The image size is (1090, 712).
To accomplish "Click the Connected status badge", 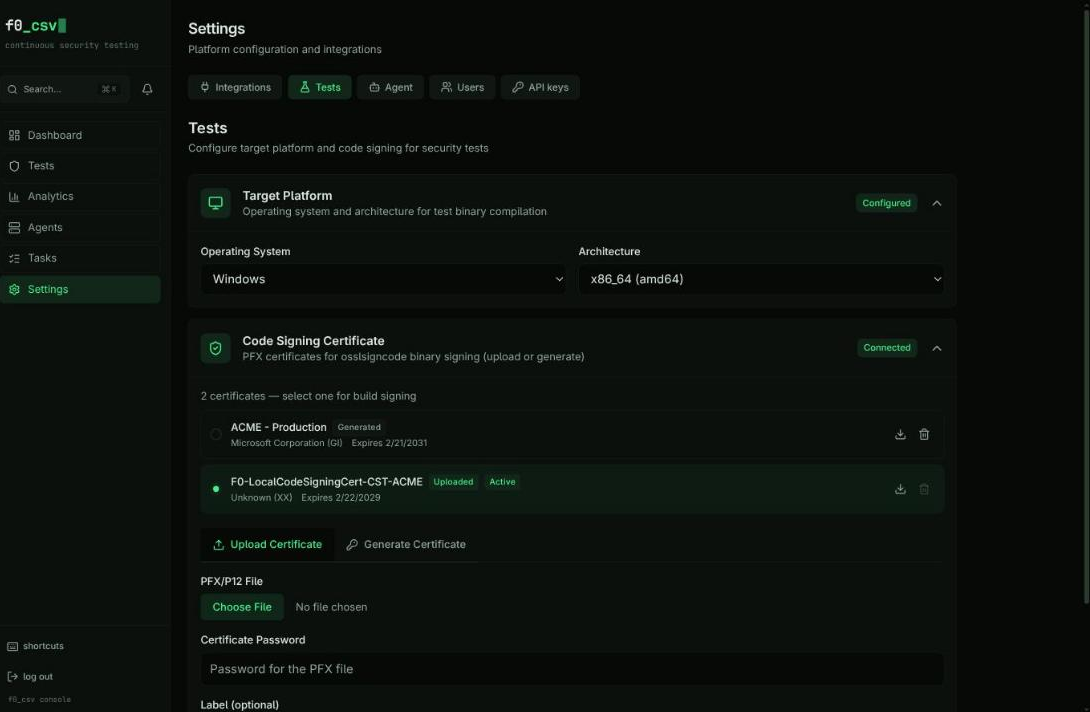I will (x=887, y=348).
